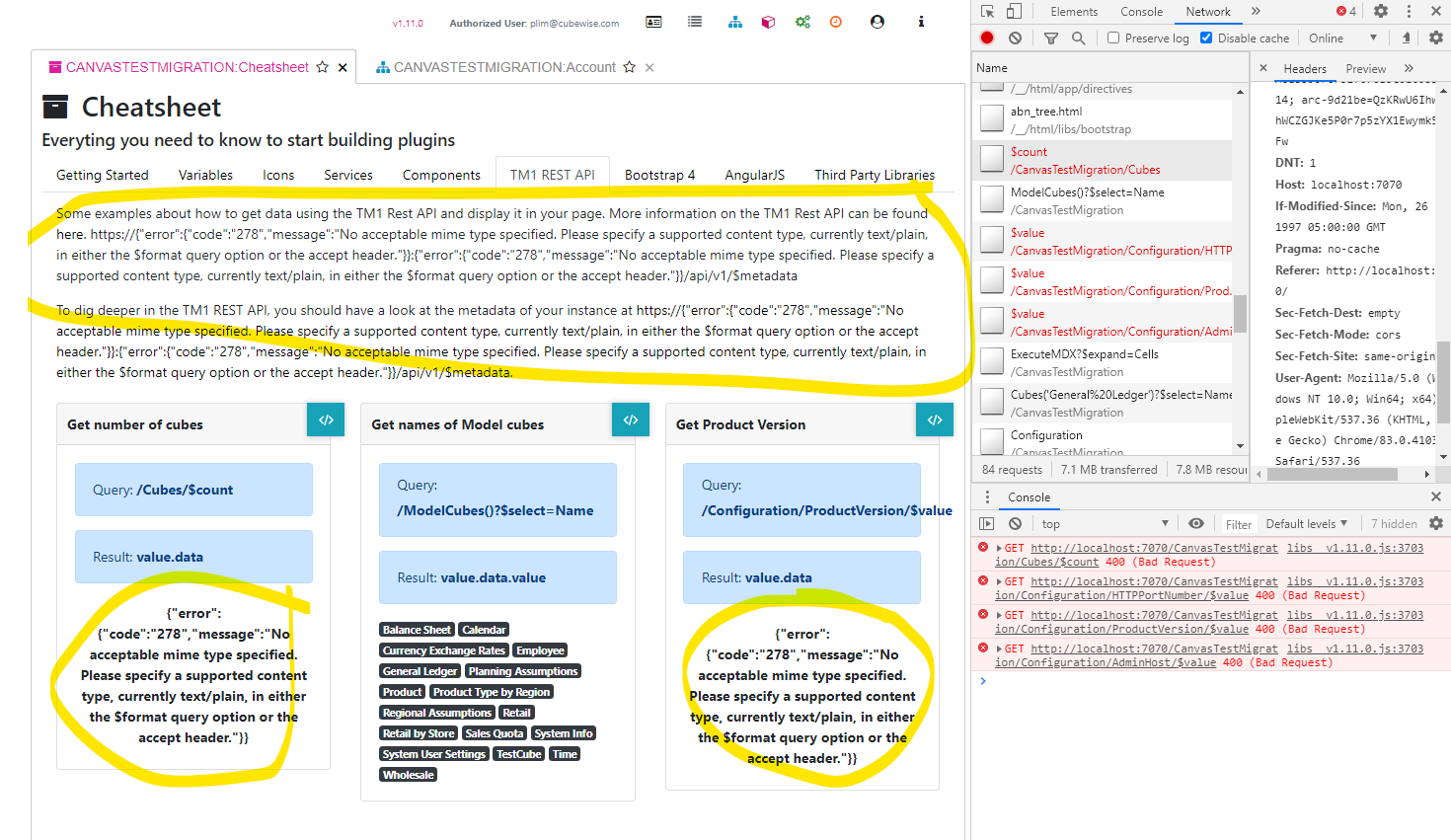Enable the Preserve log checkbox
The image size is (1451, 840).
(x=1113, y=38)
